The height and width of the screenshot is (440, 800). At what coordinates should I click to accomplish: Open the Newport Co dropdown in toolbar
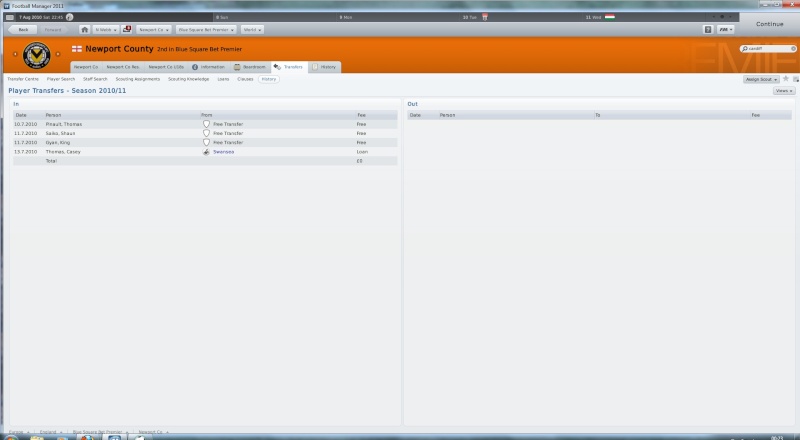(154, 30)
